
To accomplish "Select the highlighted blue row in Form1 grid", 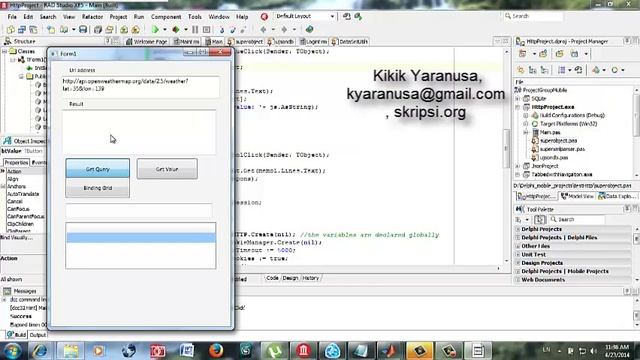I will click(141, 238).
